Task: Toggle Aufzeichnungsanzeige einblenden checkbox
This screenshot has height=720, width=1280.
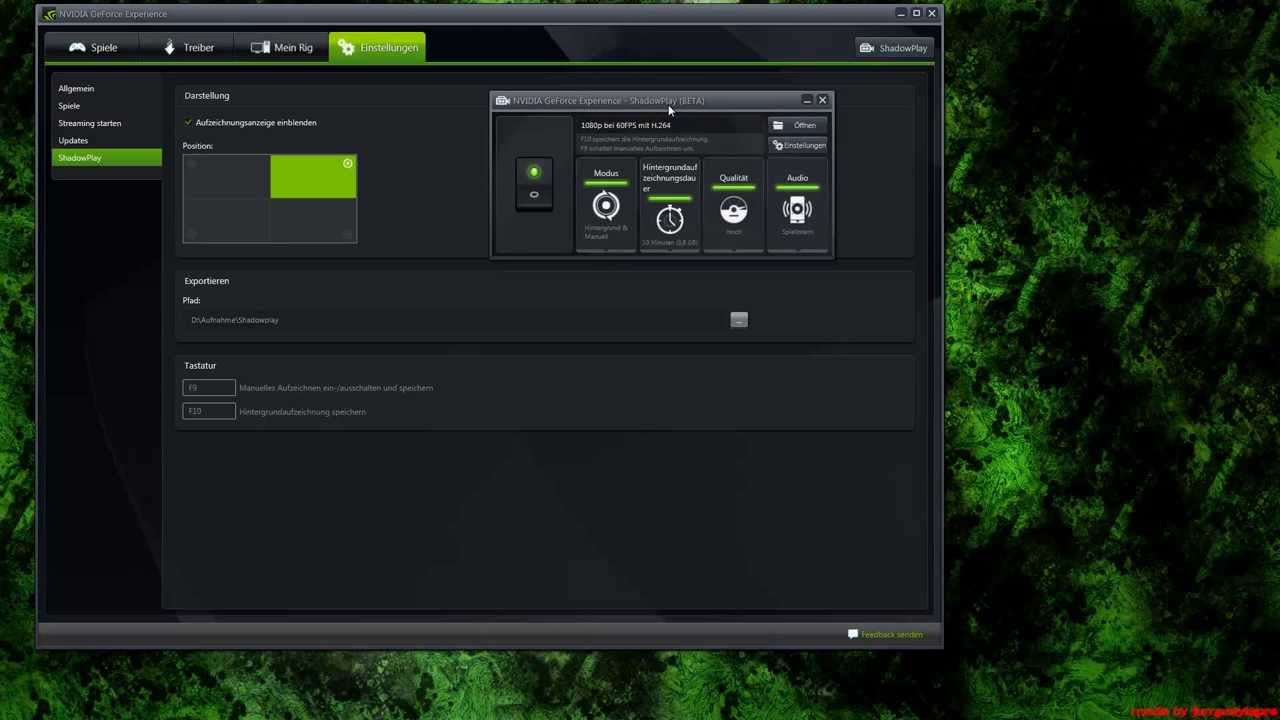Action: click(188, 122)
